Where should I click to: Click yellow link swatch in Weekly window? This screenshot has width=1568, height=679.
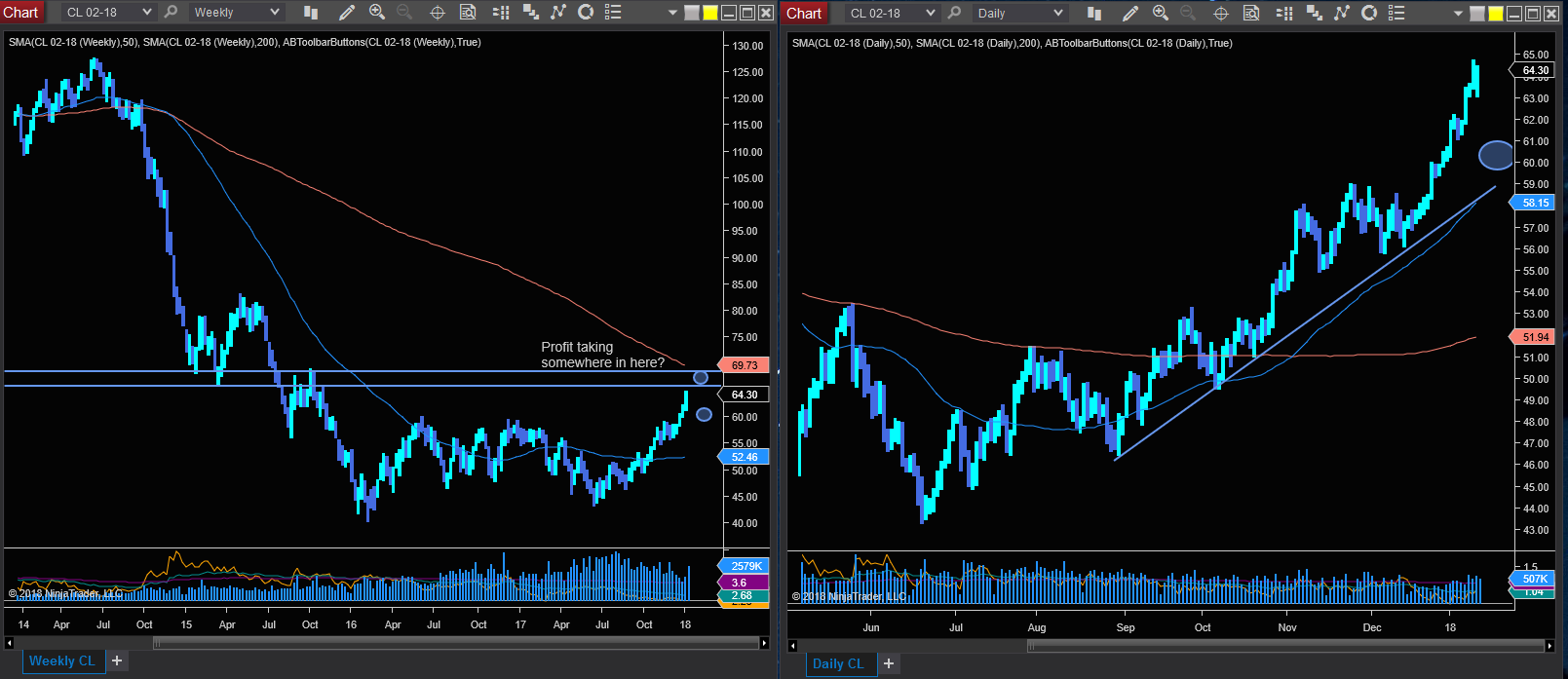[x=710, y=13]
